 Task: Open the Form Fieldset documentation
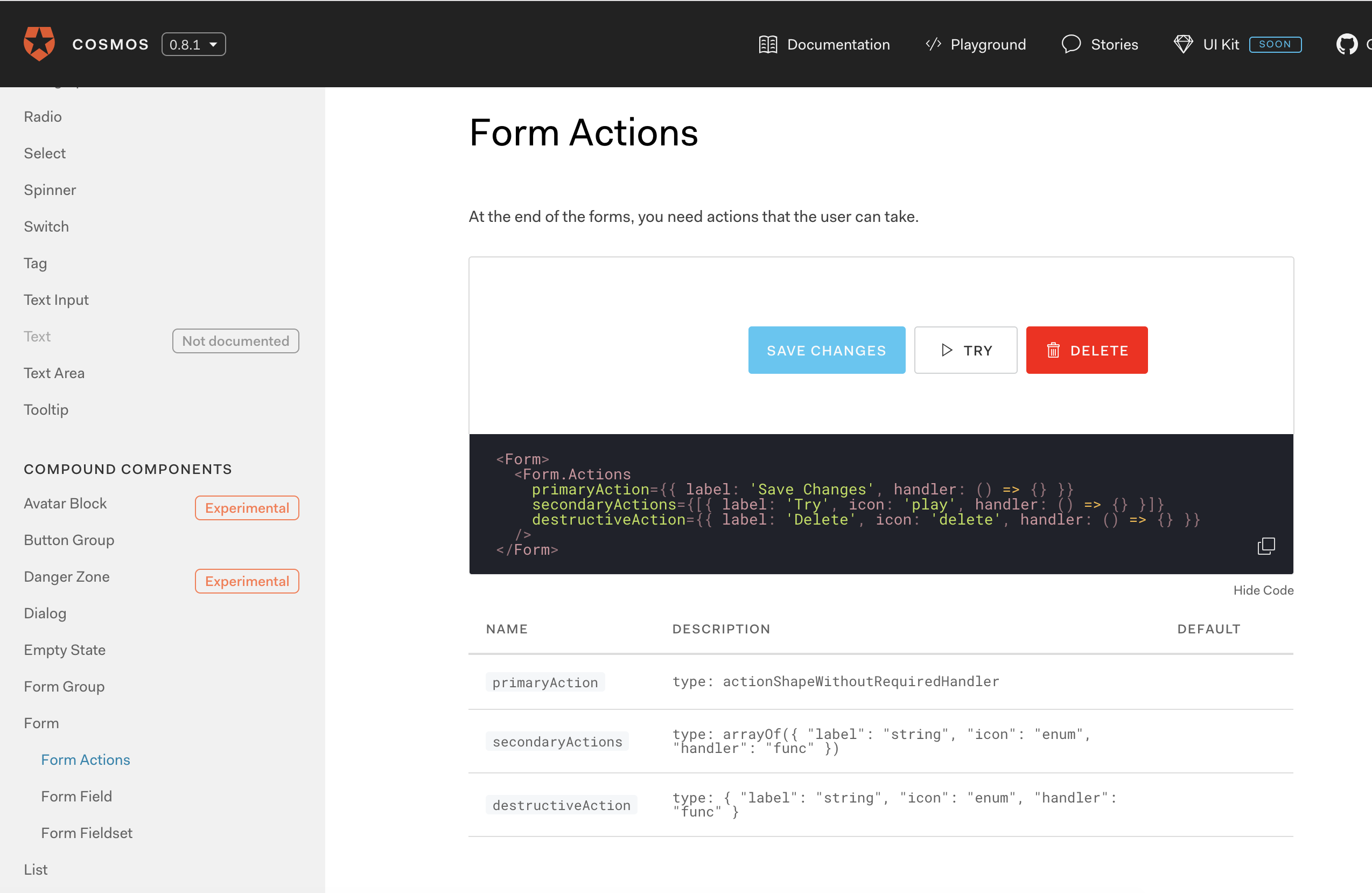point(87,833)
